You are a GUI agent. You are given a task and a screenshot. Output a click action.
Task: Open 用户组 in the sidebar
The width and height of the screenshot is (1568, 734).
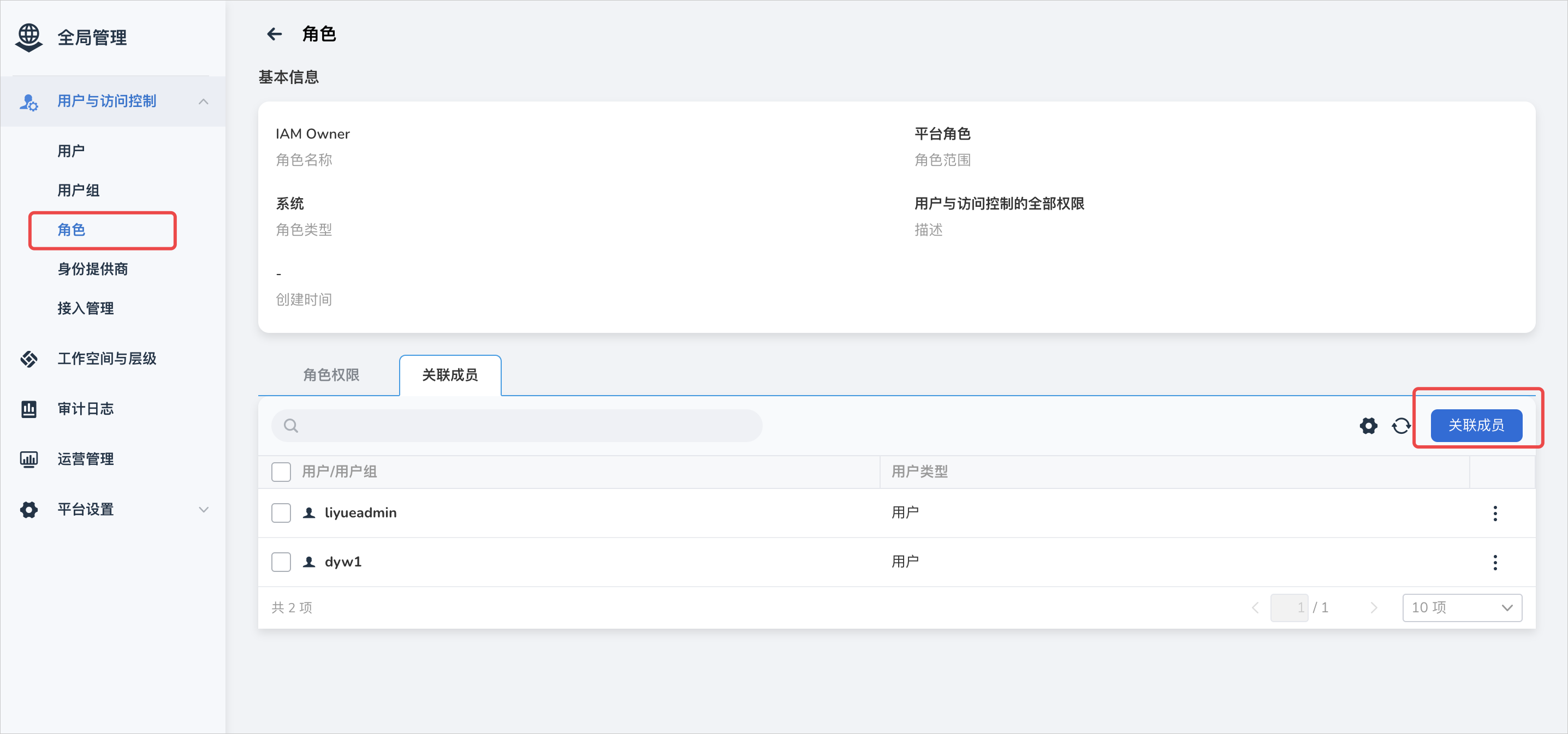tap(79, 190)
